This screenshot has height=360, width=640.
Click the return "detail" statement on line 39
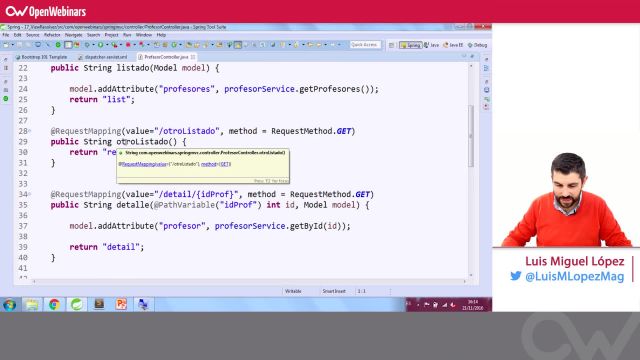107,247
